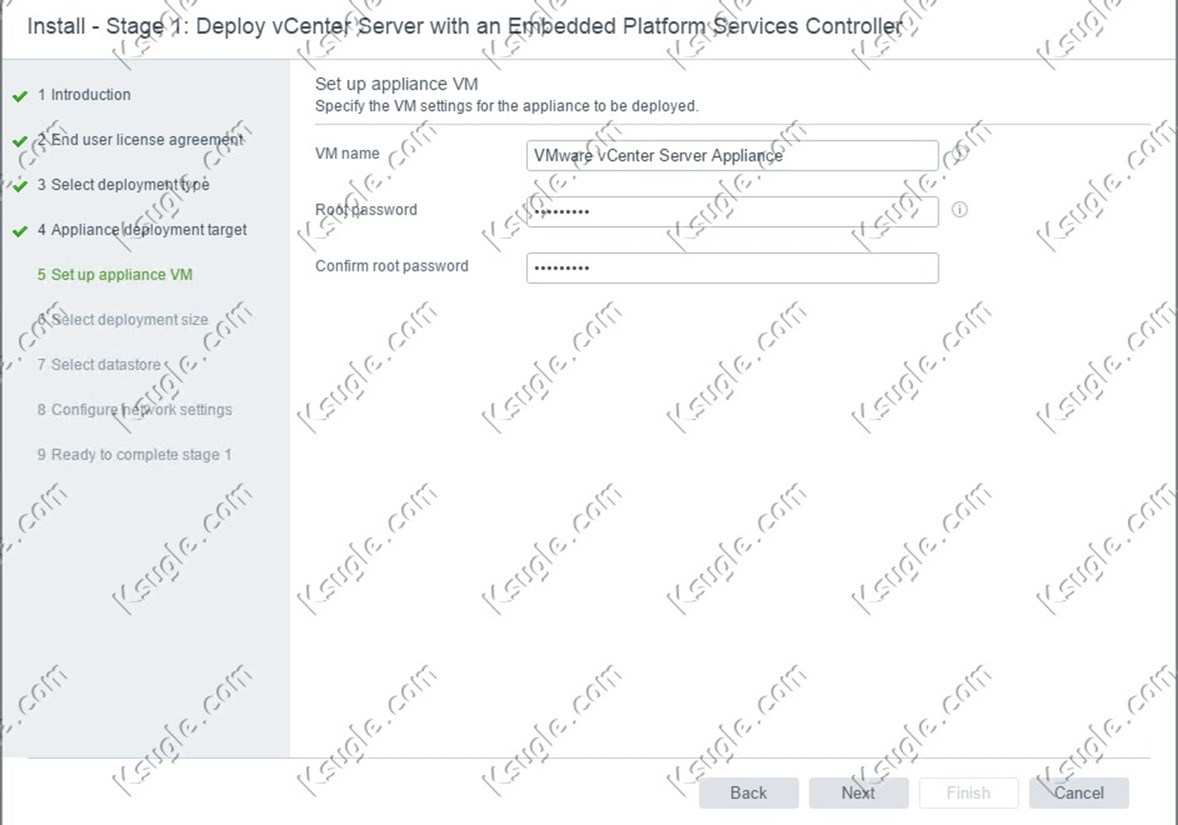1178x825 pixels.
Task: Click the 'Confirm root password' label
Action: point(391,266)
